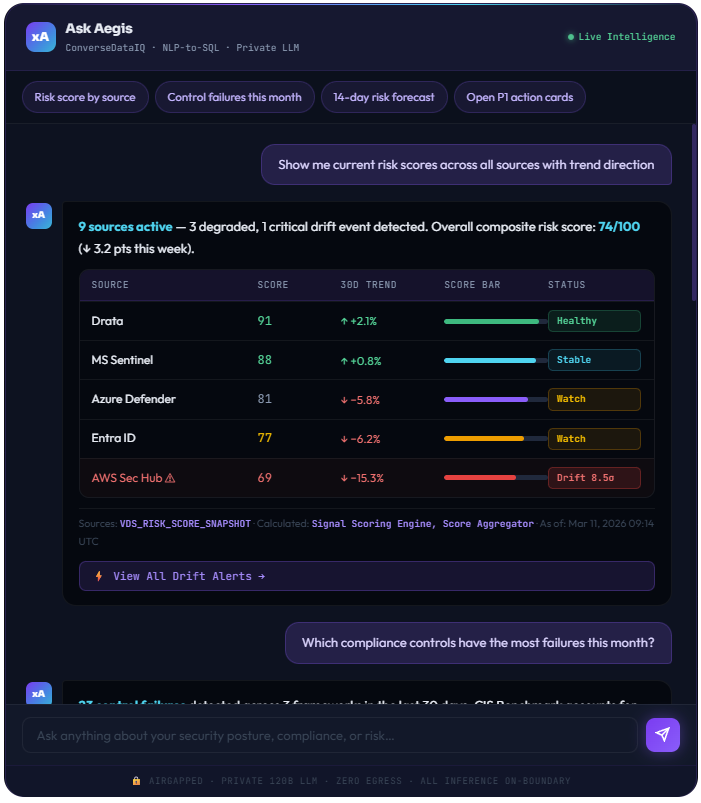Choose the '14-day risk forecast' chip

point(384,97)
